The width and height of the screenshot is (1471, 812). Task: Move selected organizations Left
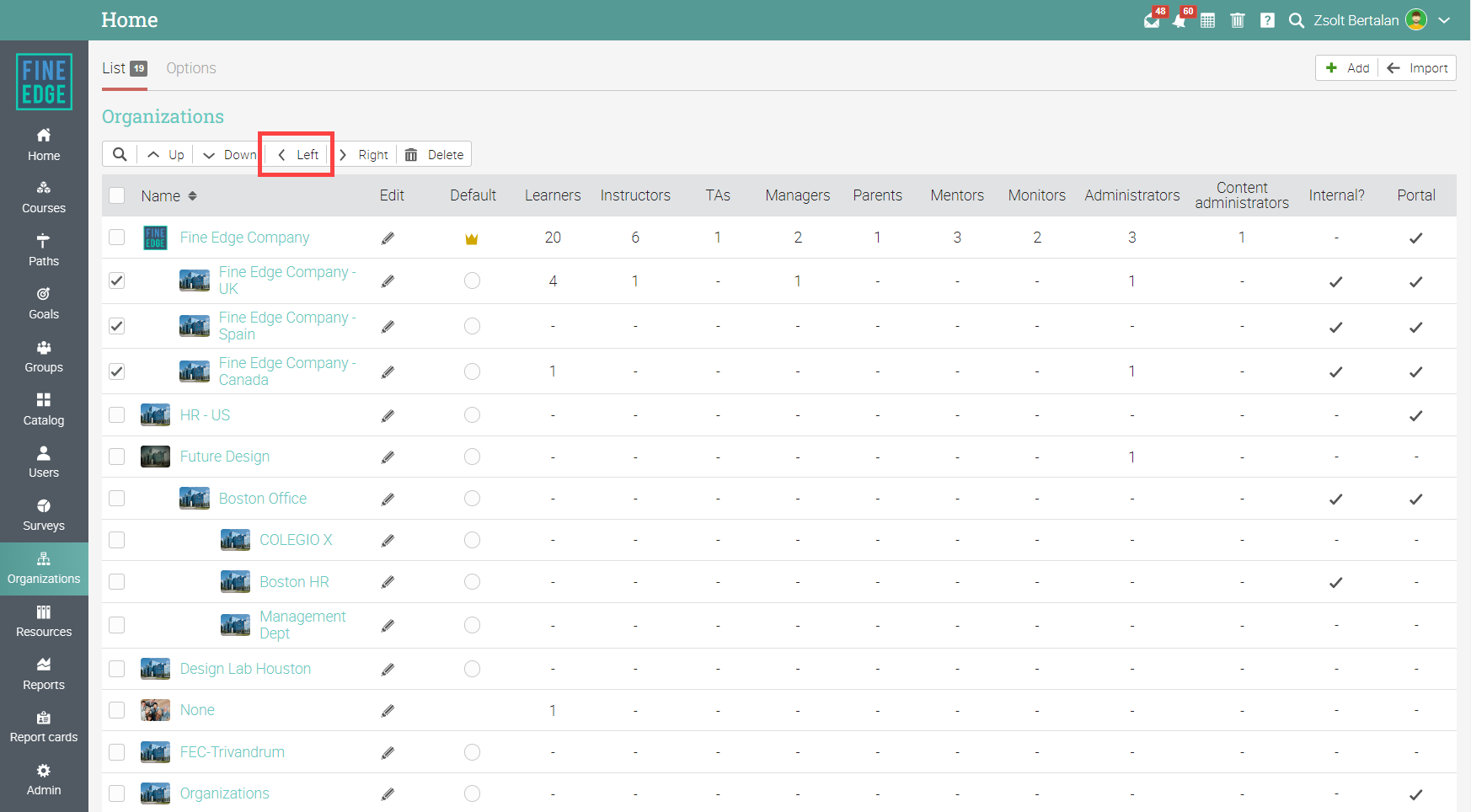click(298, 154)
